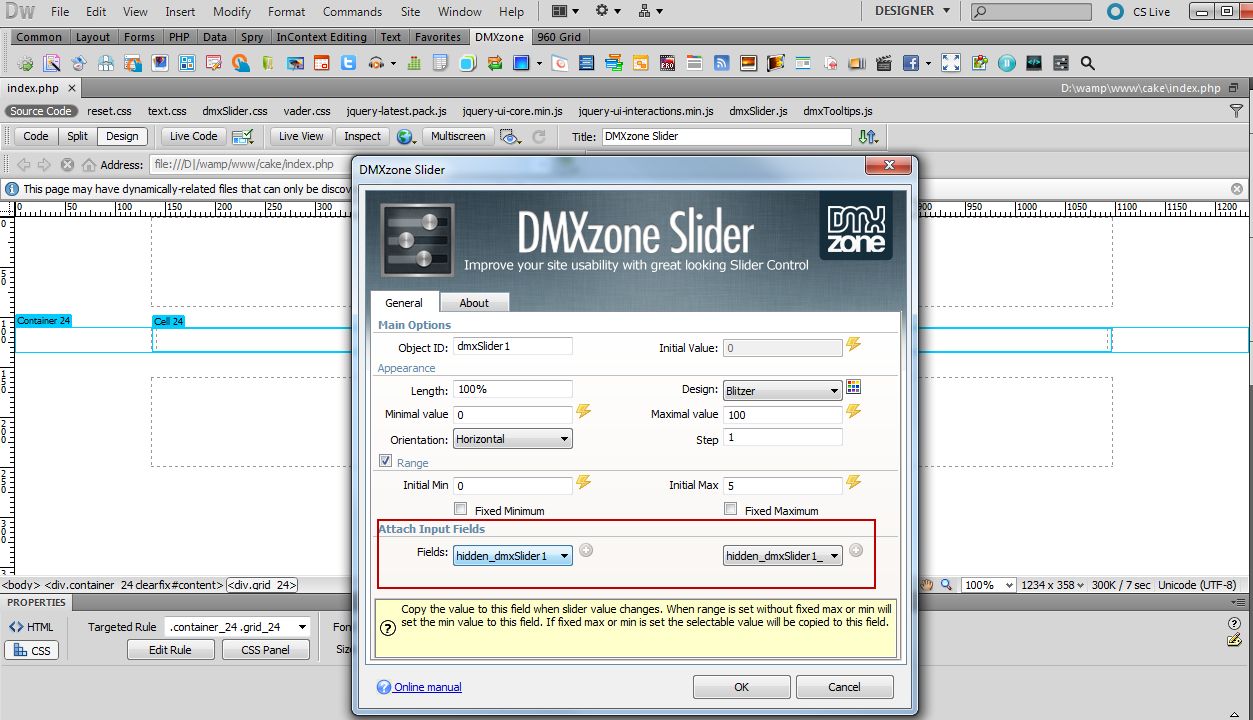
Task: Click the filter funnel icon for related files
Action: (x=1237, y=111)
